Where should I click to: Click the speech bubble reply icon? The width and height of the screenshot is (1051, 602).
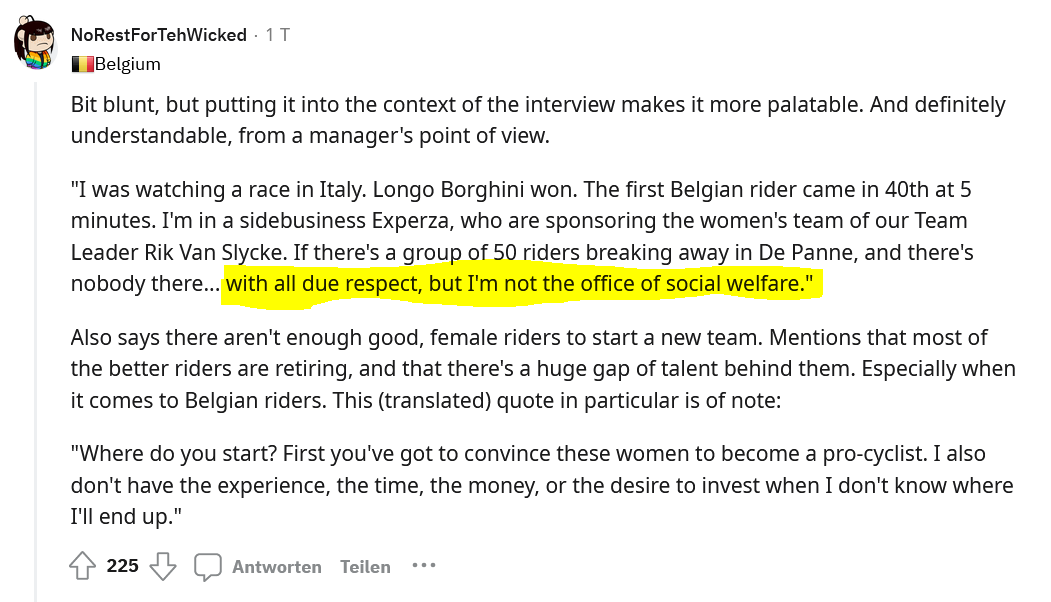pyautogui.click(x=208, y=566)
